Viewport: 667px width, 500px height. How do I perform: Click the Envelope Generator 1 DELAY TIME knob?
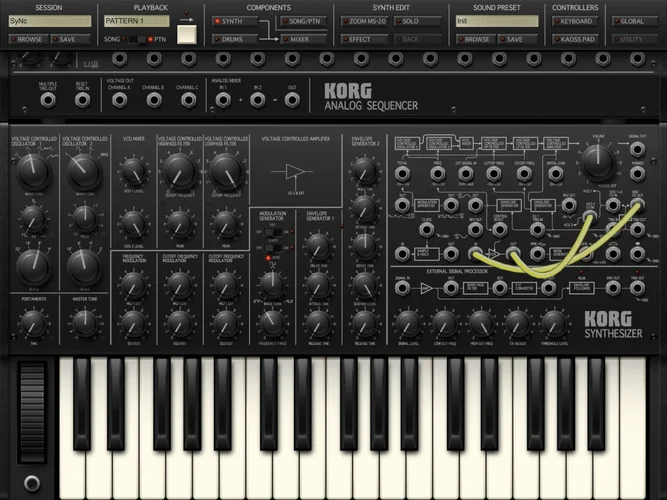[x=318, y=247]
